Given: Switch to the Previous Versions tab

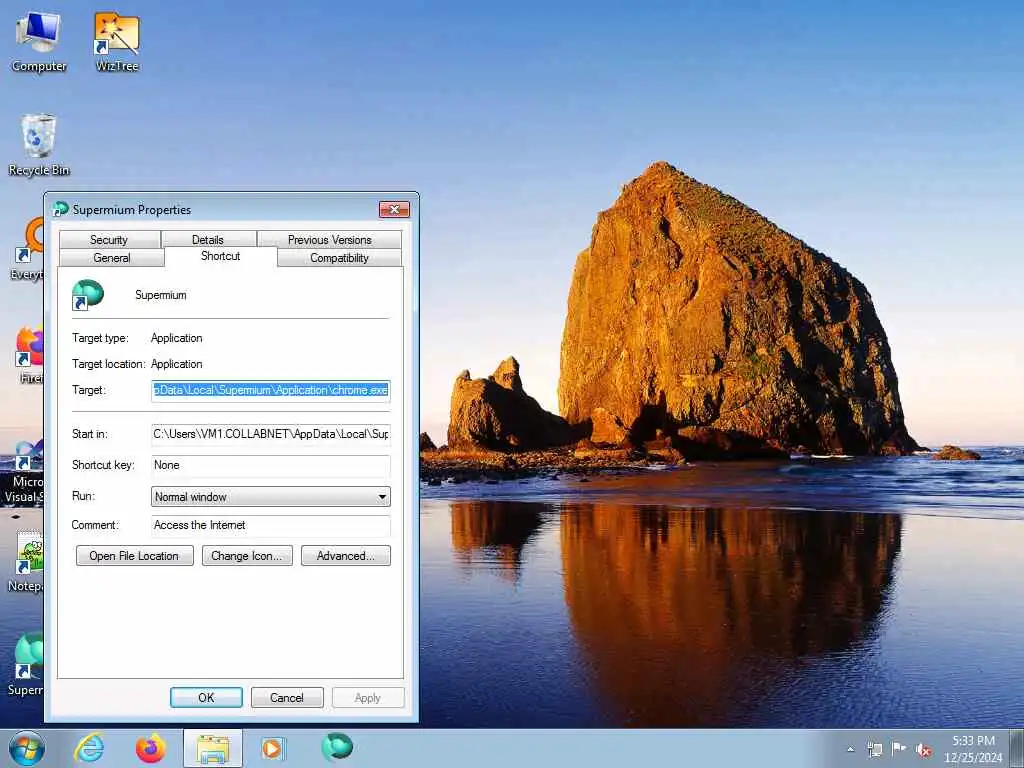Looking at the screenshot, I should [330, 240].
